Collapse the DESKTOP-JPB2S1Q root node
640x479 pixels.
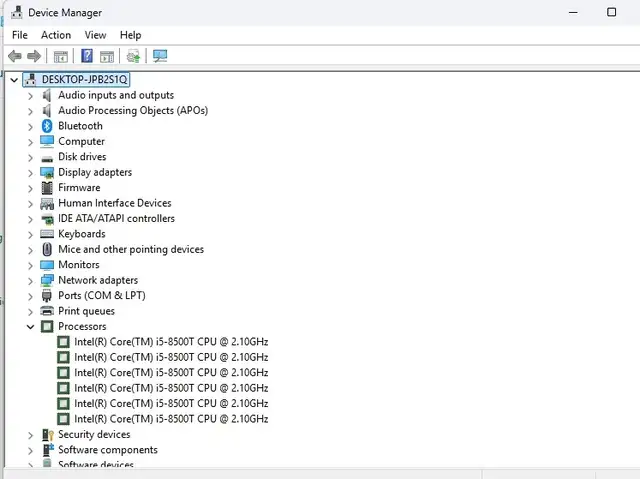(14, 80)
